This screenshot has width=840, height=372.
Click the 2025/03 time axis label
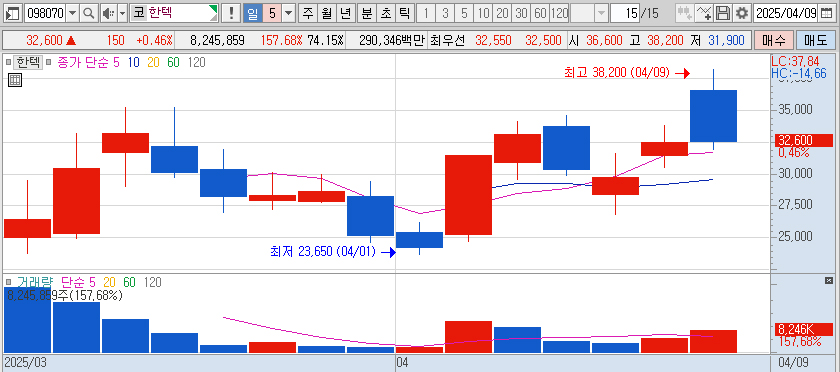(x=26, y=363)
